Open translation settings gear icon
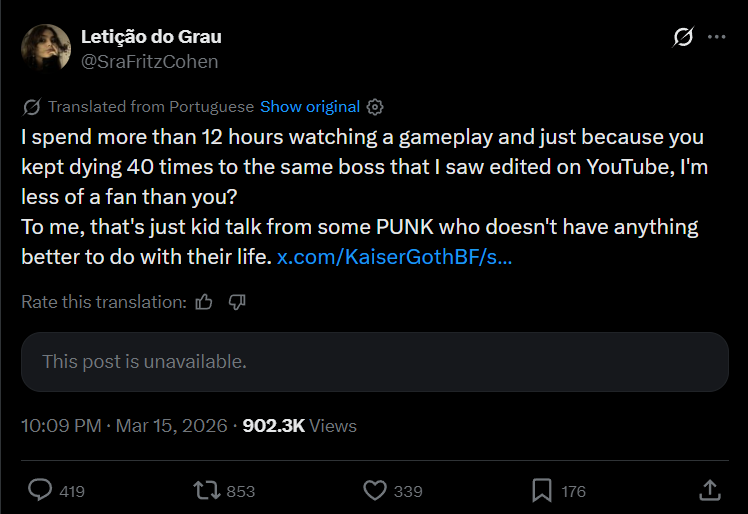The width and height of the screenshot is (748, 514). (x=375, y=107)
